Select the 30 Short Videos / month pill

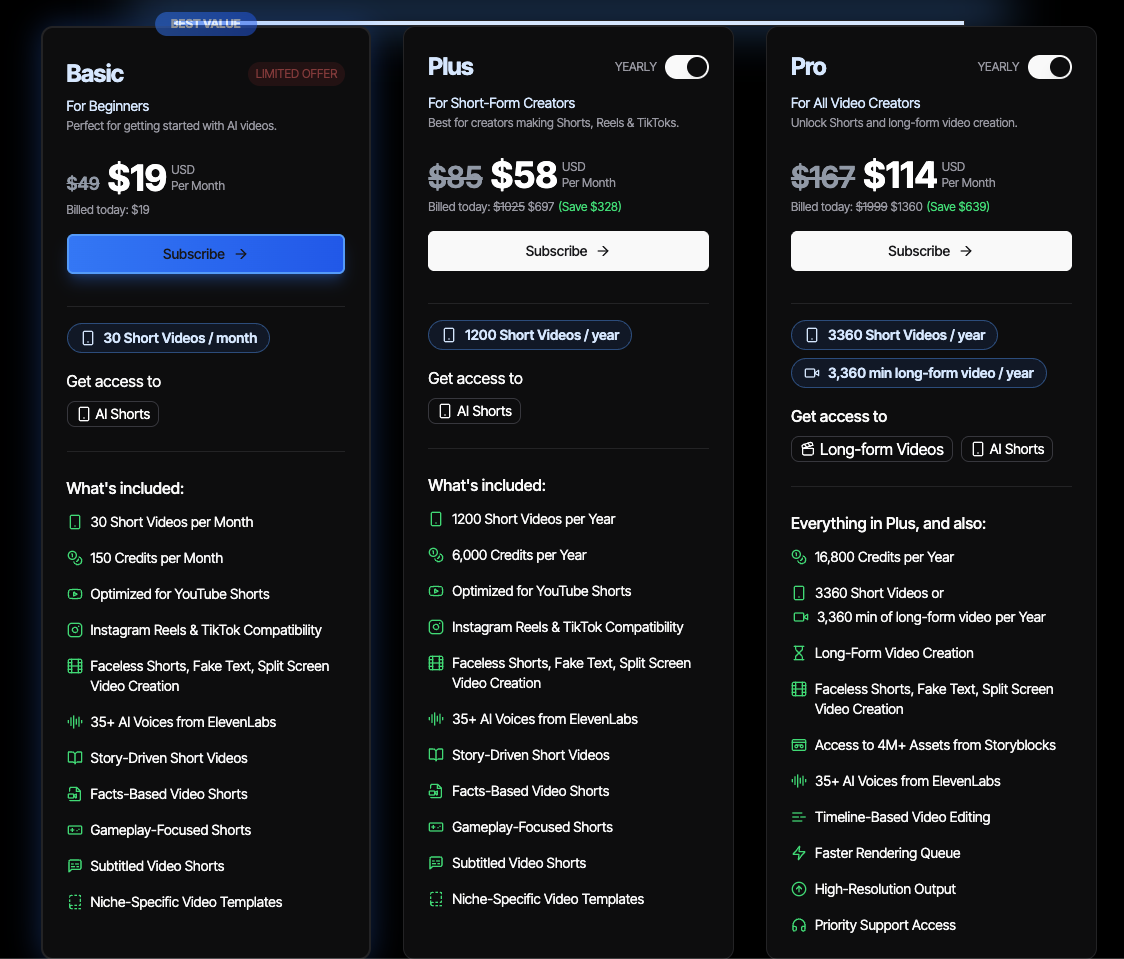(168, 338)
